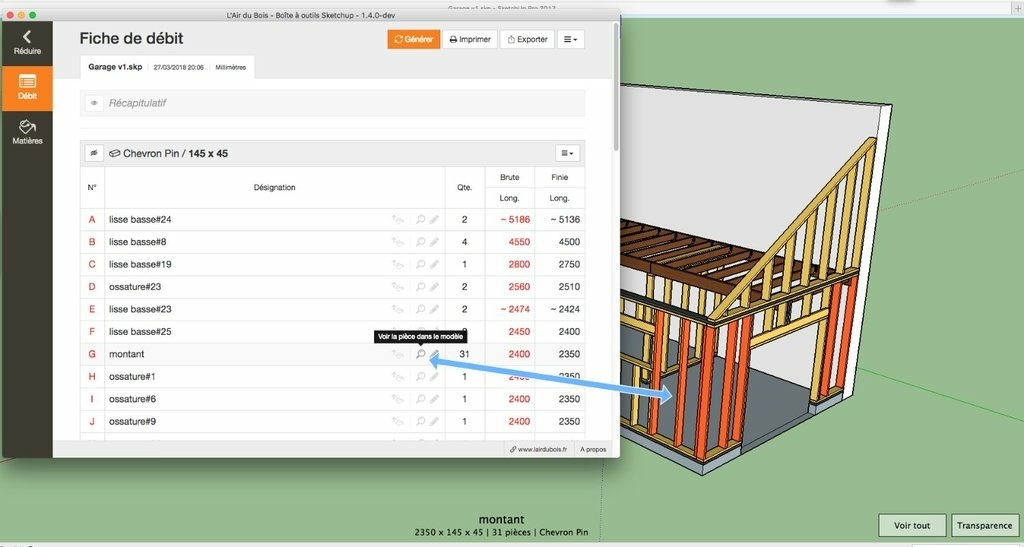This screenshot has width=1024, height=547.
Task: Click the orange Générer button
Action: click(x=413, y=39)
